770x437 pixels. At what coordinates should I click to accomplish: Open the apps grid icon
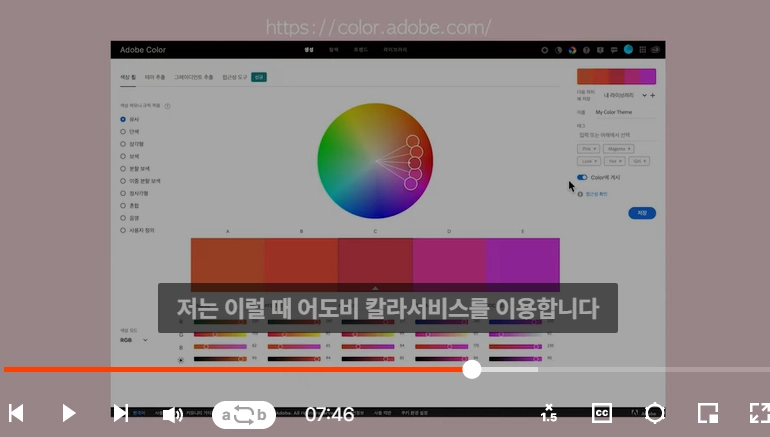point(642,50)
